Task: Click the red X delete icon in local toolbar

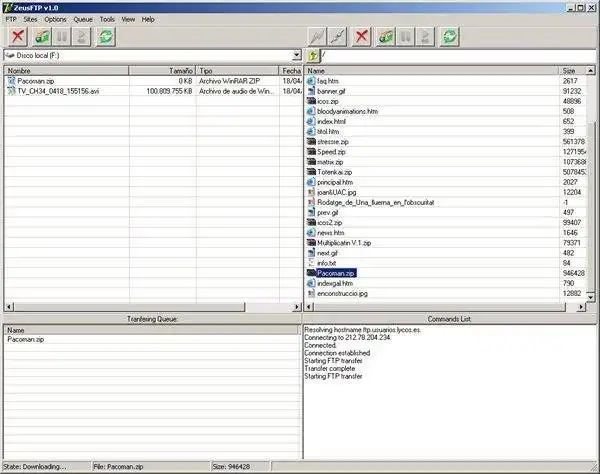Action: (17, 37)
